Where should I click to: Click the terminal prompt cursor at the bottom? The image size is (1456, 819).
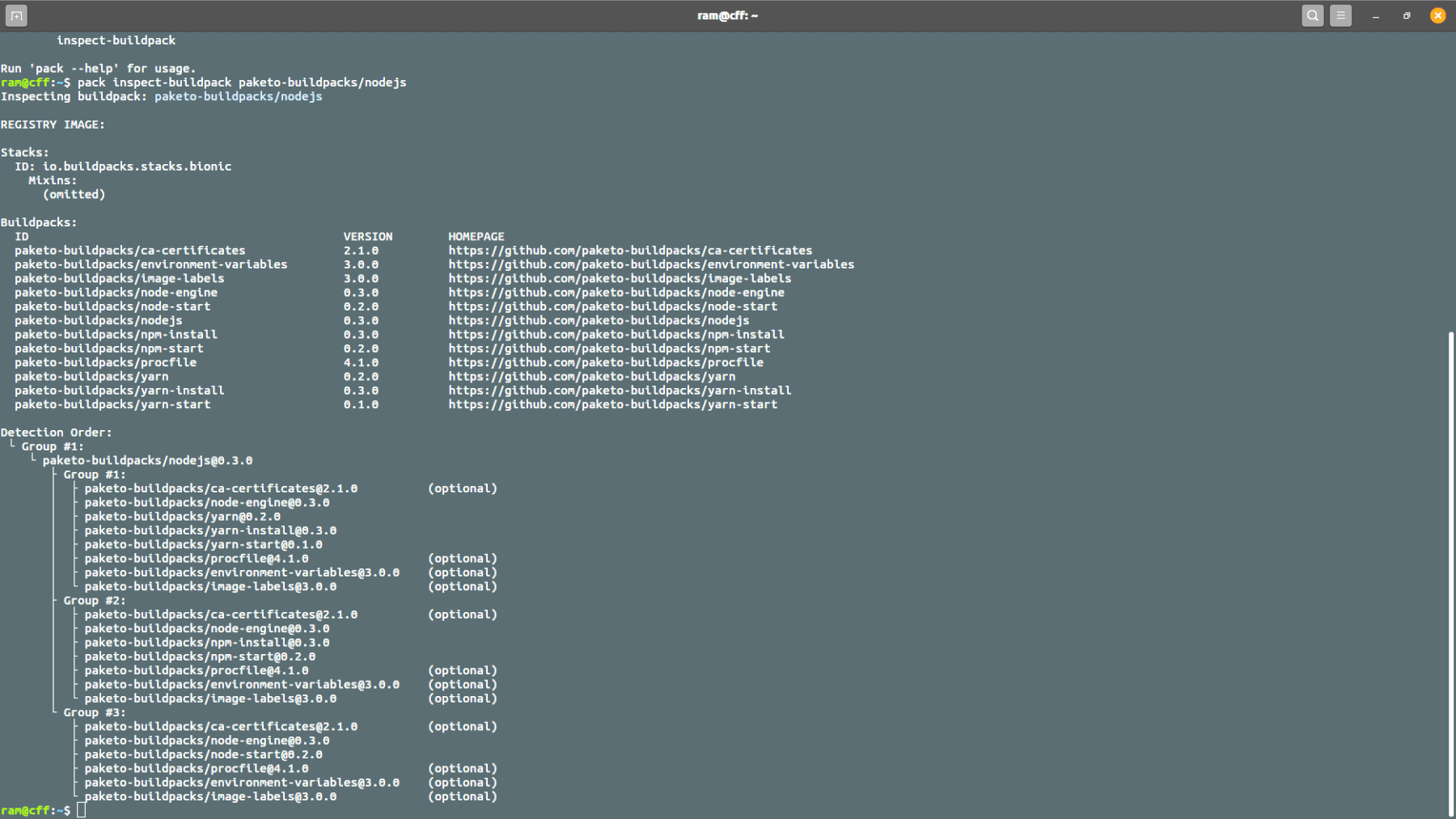[81, 810]
